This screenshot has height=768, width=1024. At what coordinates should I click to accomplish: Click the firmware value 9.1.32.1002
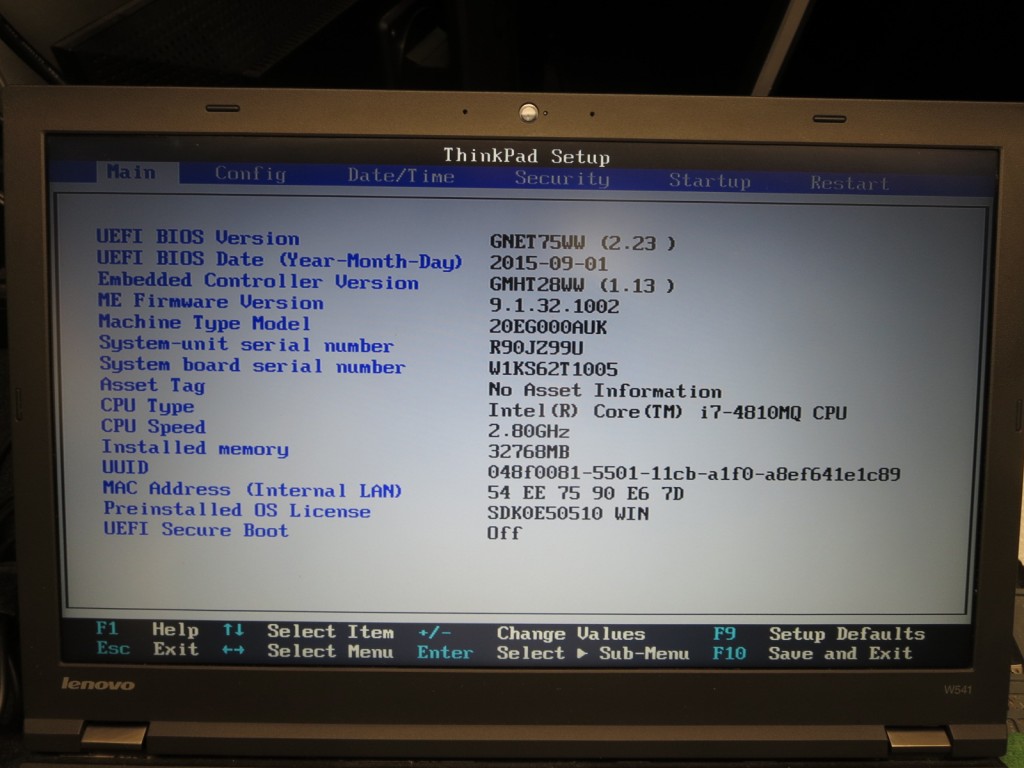554,306
